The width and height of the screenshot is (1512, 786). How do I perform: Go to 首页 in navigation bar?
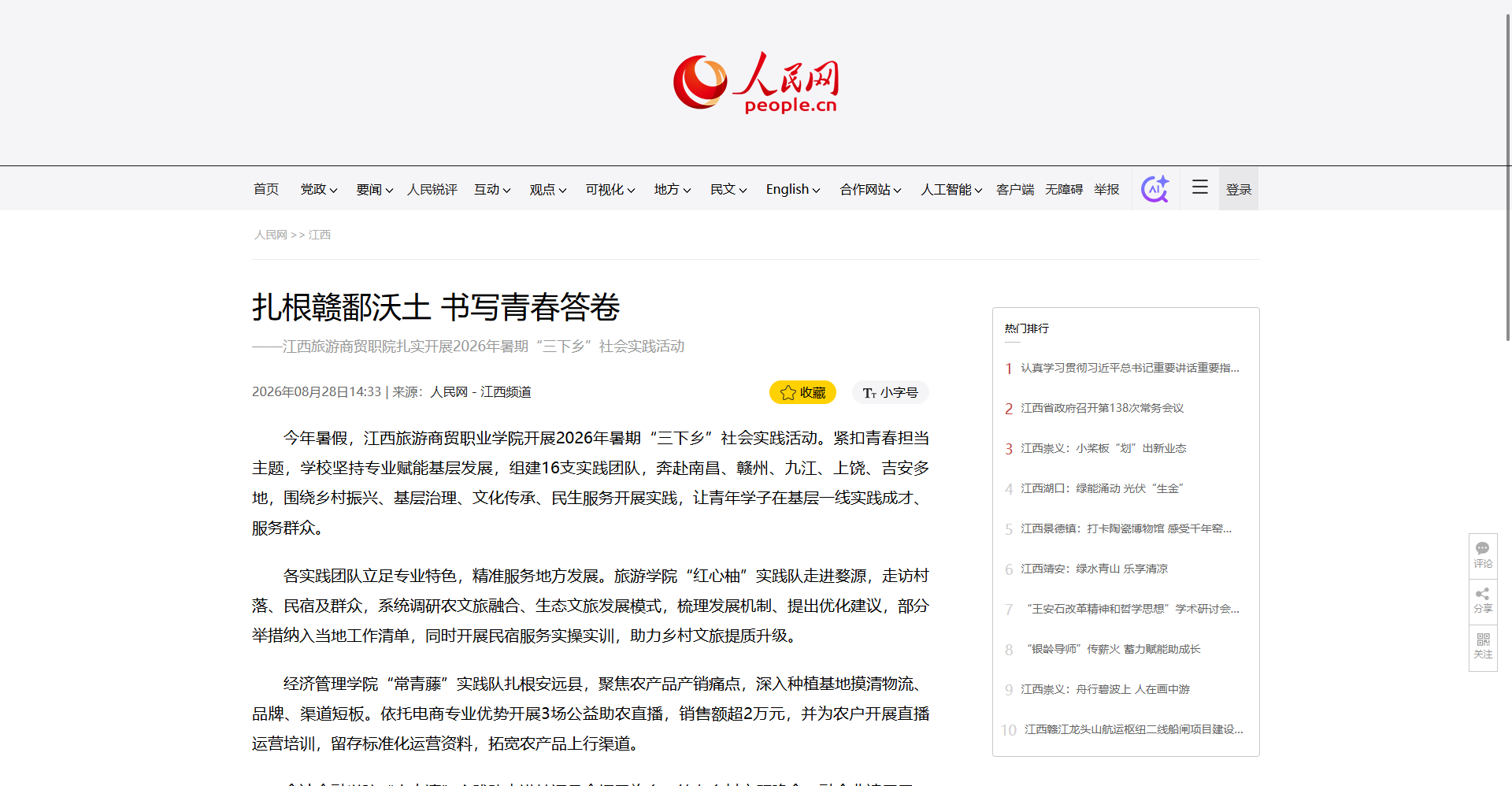pos(266,189)
